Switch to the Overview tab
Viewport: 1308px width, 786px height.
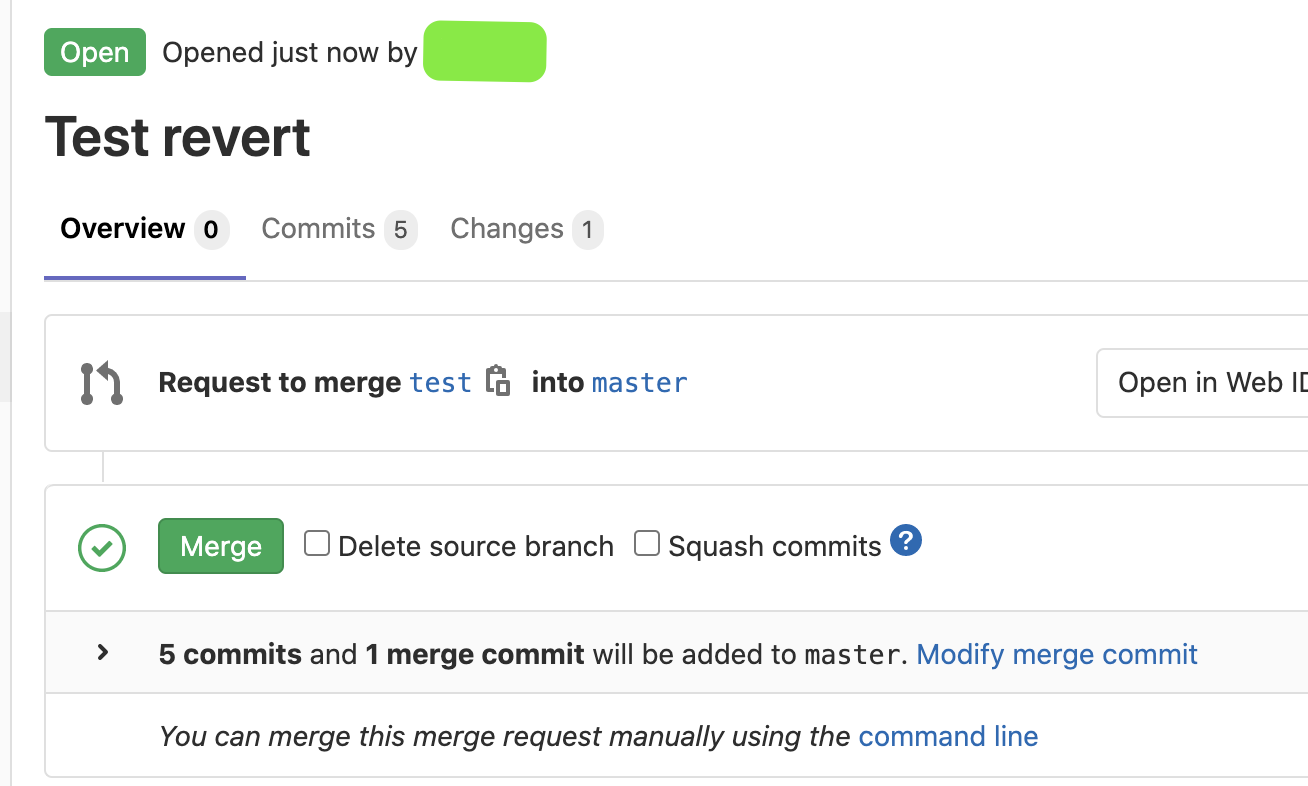click(x=123, y=229)
